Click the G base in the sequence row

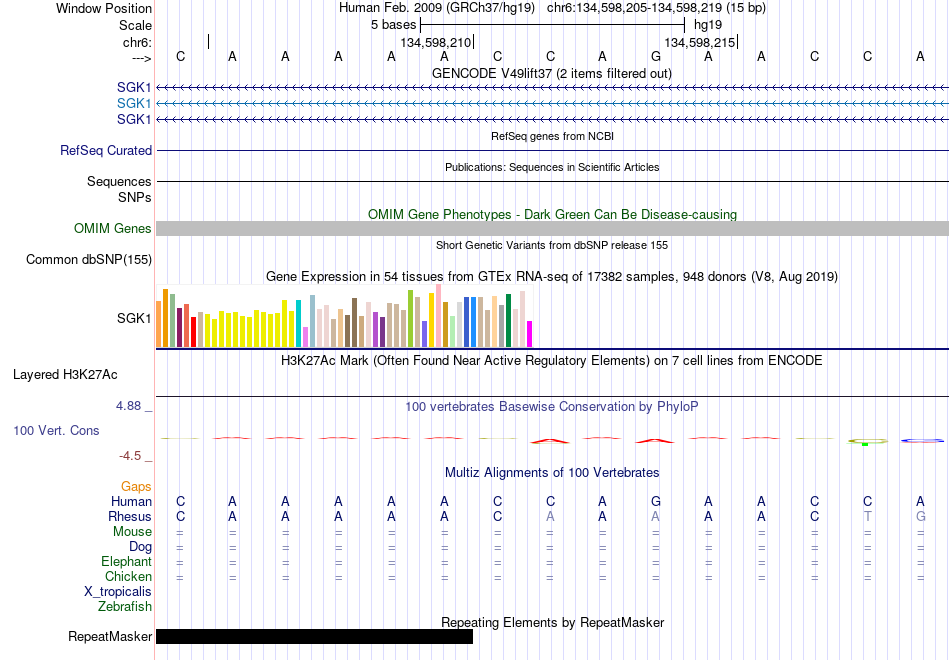pos(656,56)
